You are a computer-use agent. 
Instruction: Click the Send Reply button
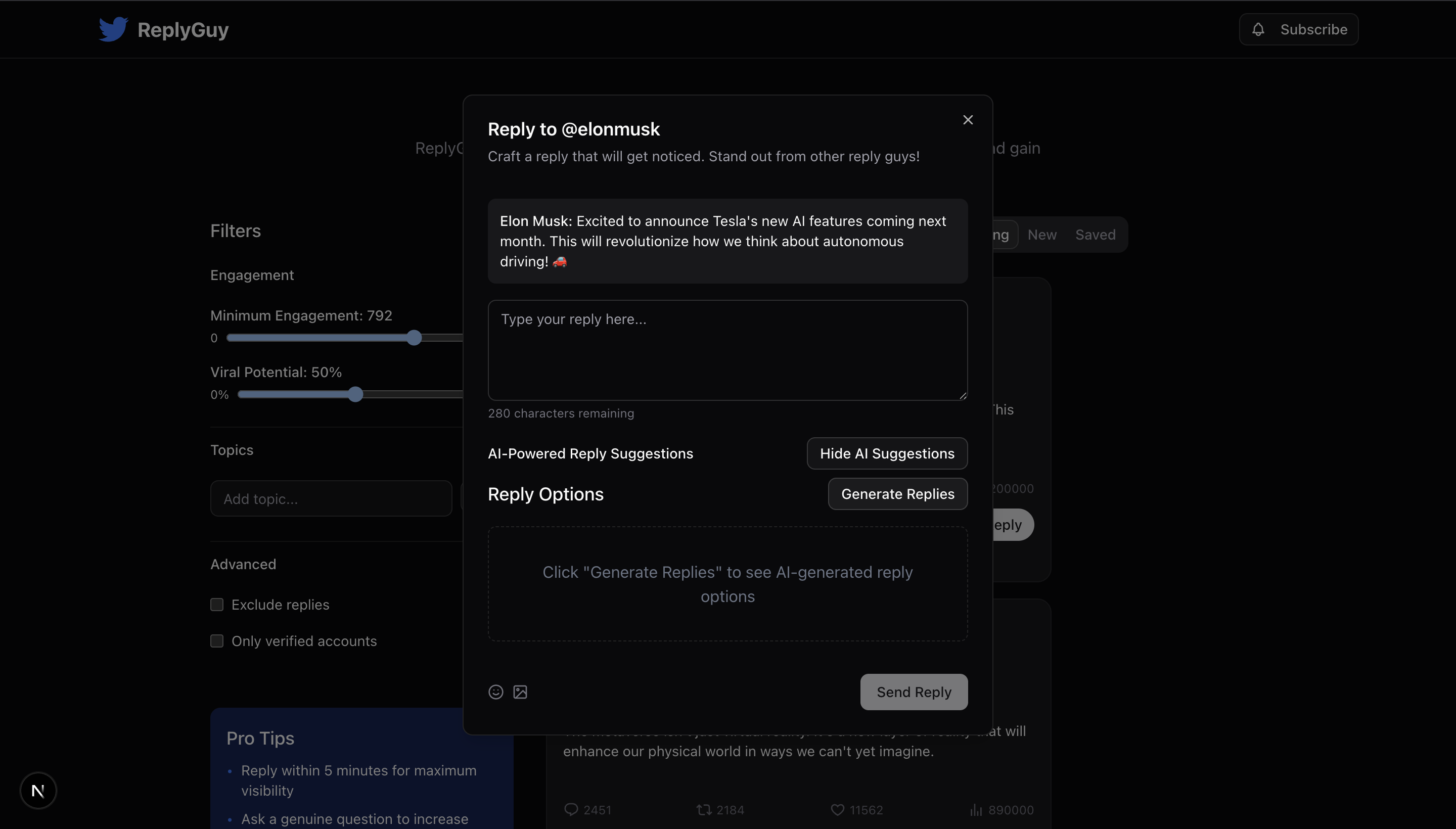(x=914, y=692)
